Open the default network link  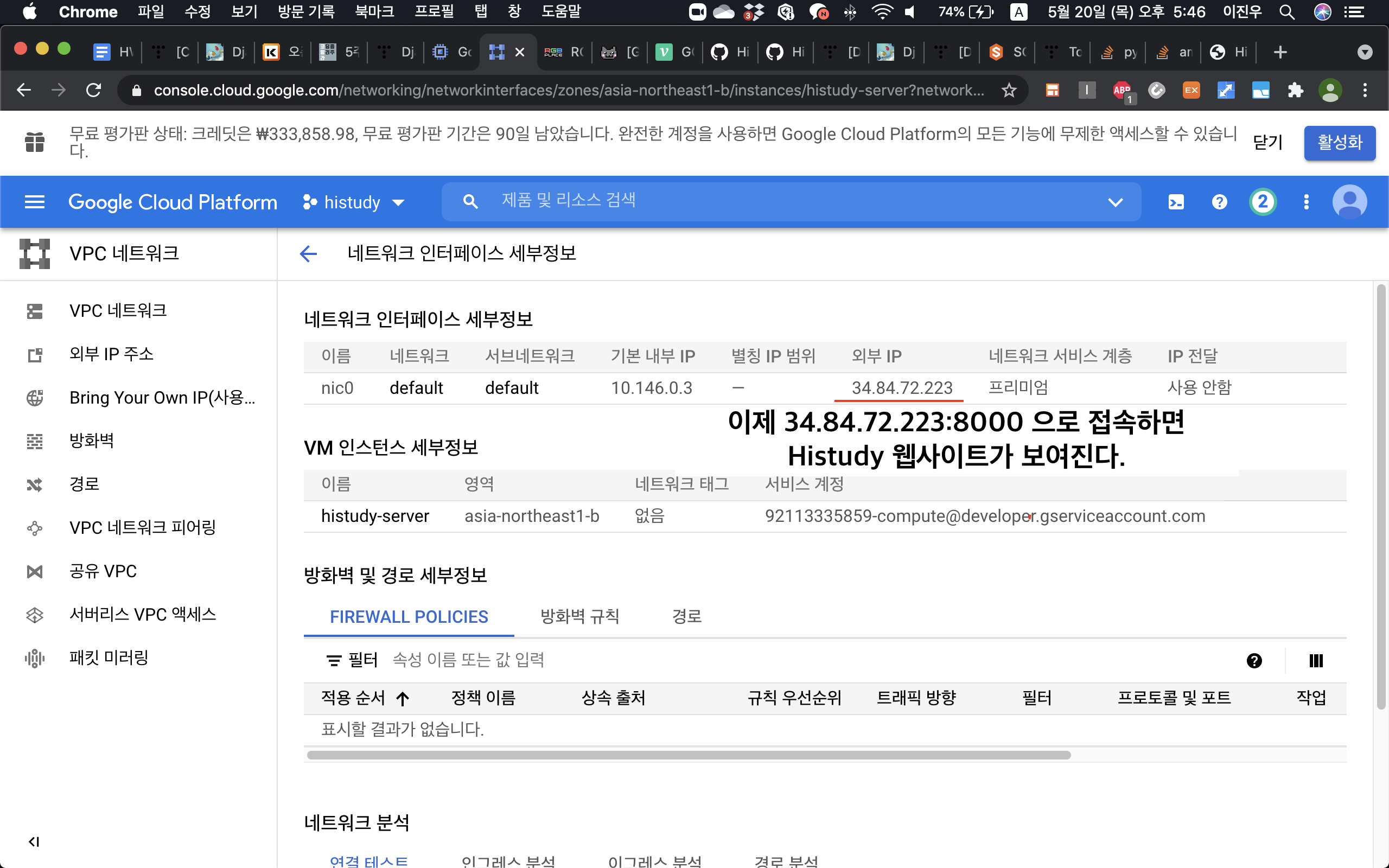(x=416, y=388)
